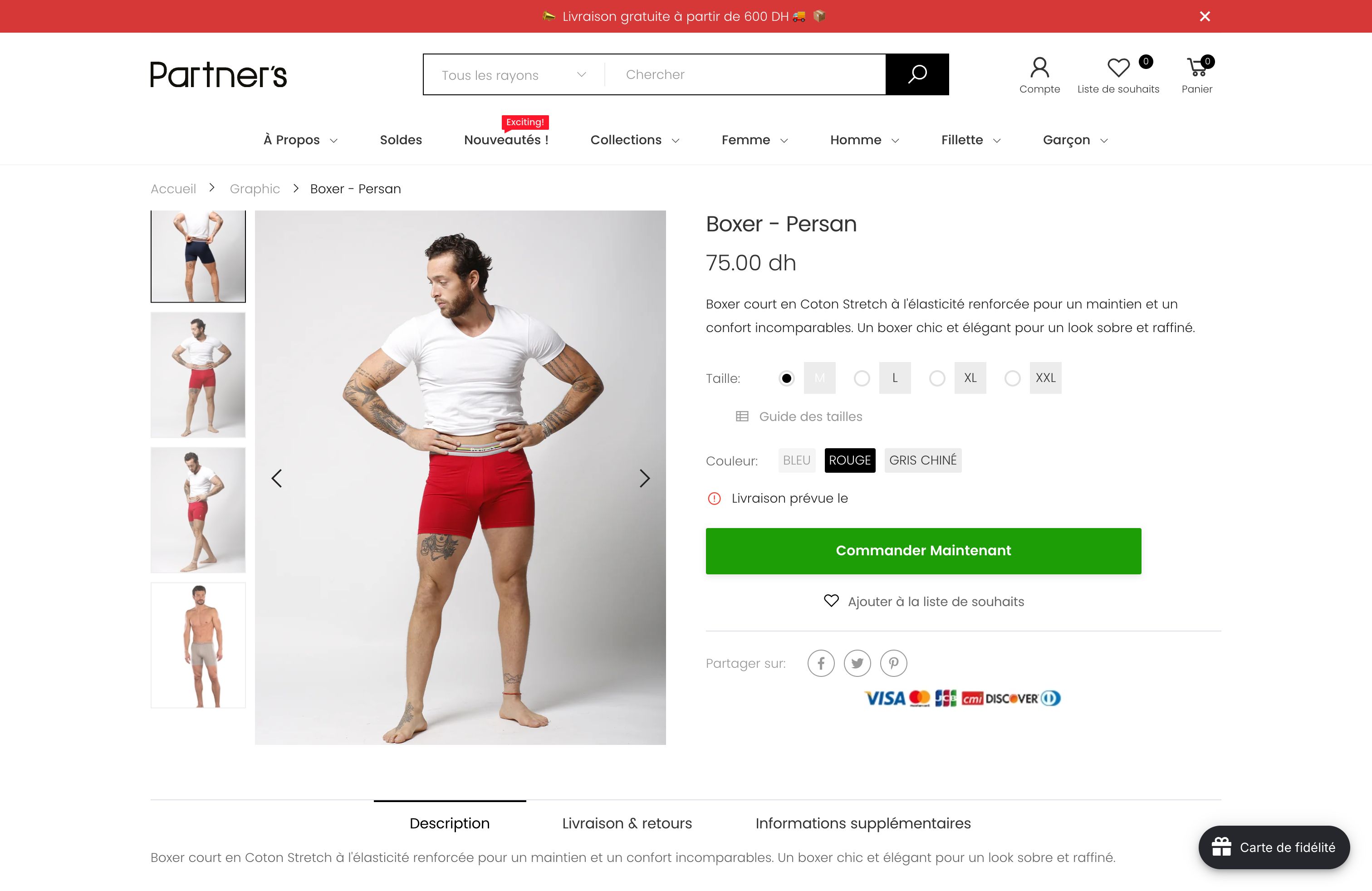Select ROUGE color swatch
This screenshot has width=1372, height=891.
(x=848, y=460)
